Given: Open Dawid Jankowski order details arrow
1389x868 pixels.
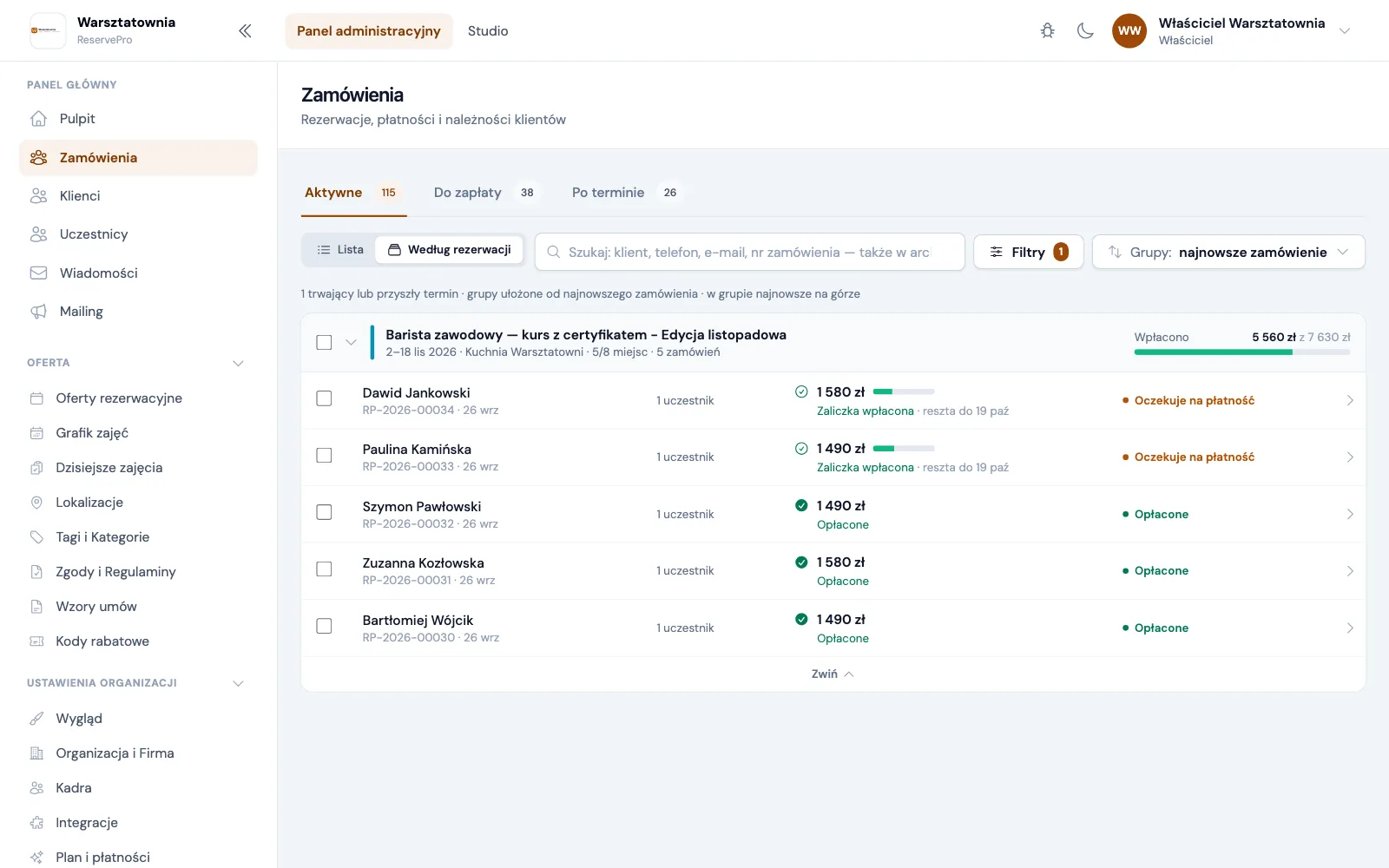Looking at the screenshot, I should (1350, 401).
